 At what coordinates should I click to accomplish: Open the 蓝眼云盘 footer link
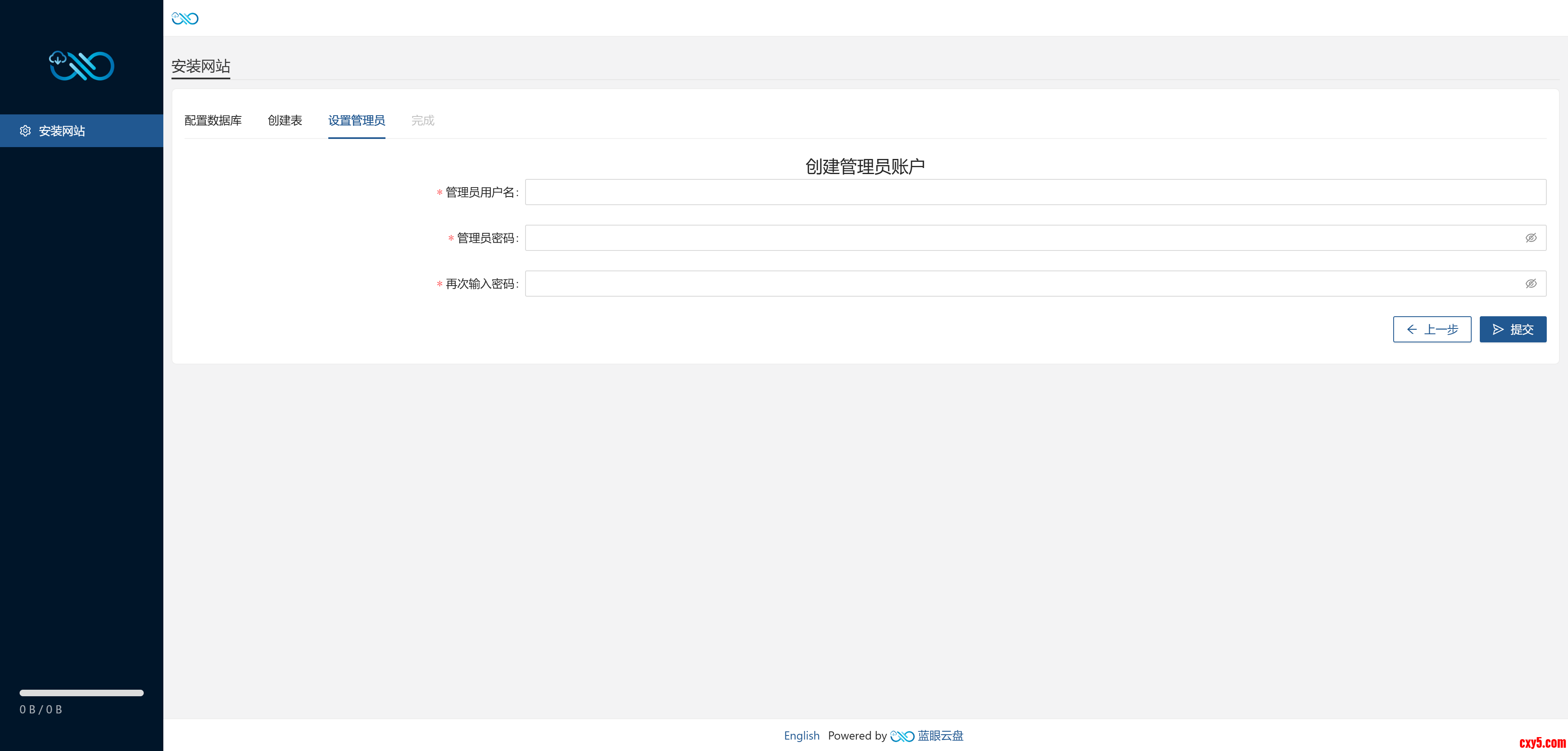click(940, 736)
